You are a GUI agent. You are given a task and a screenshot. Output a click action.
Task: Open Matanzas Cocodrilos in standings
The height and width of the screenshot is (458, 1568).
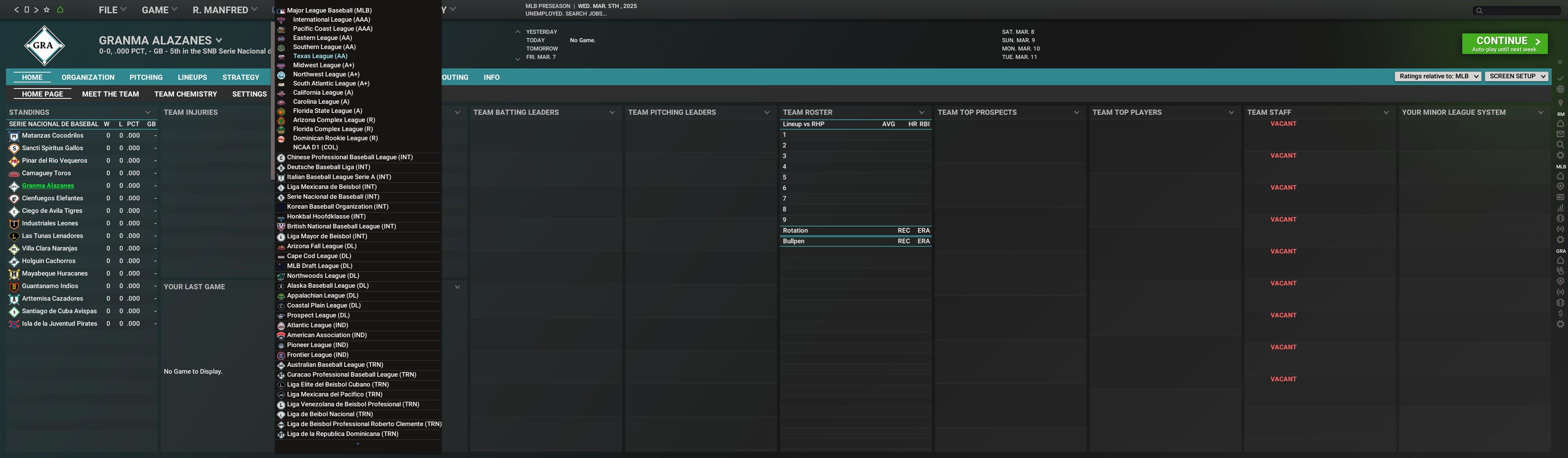click(x=52, y=136)
